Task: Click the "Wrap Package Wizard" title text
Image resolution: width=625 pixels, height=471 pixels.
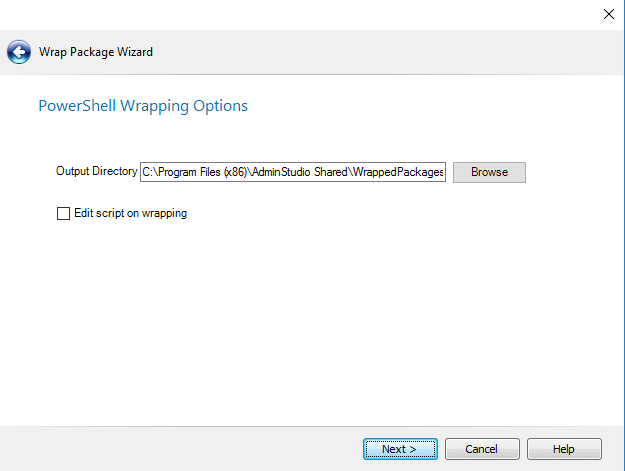Action: (96, 51)
